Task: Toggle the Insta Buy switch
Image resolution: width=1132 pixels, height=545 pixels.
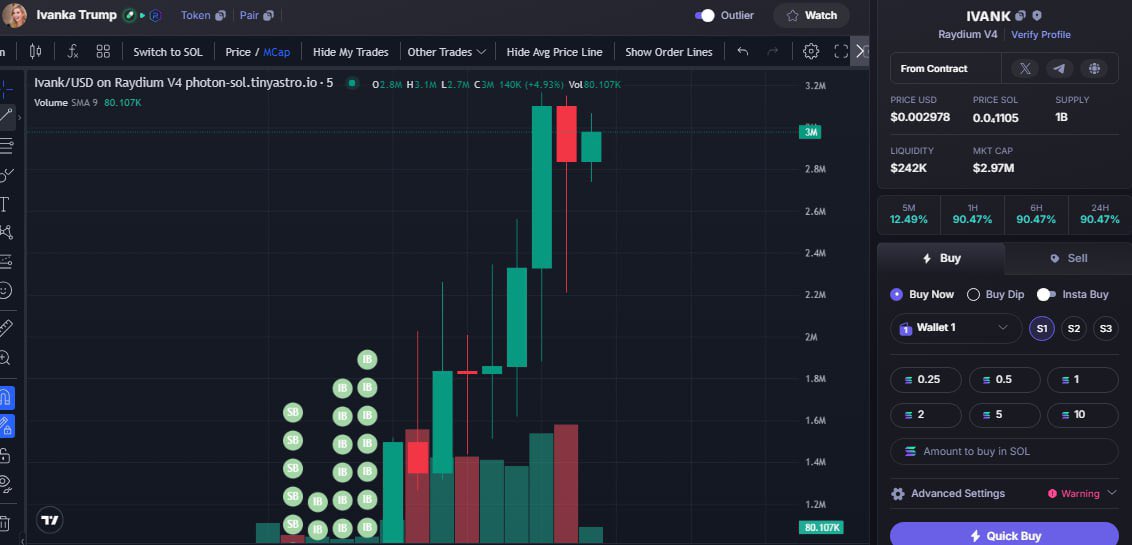Action: 1046,295
